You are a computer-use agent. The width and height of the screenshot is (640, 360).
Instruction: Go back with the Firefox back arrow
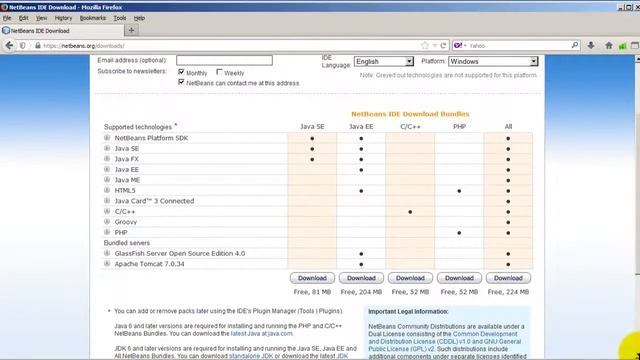(x=9, y=46)
